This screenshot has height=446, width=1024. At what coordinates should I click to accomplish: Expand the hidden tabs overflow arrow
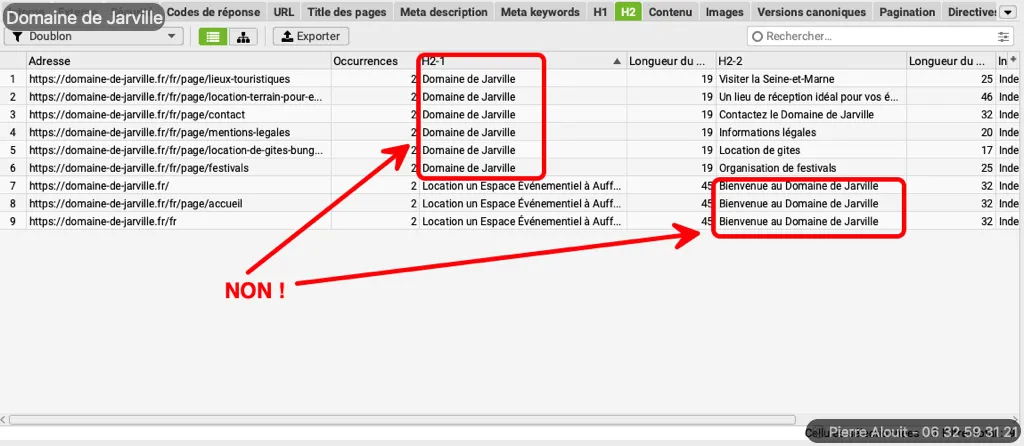point(1008,12)
